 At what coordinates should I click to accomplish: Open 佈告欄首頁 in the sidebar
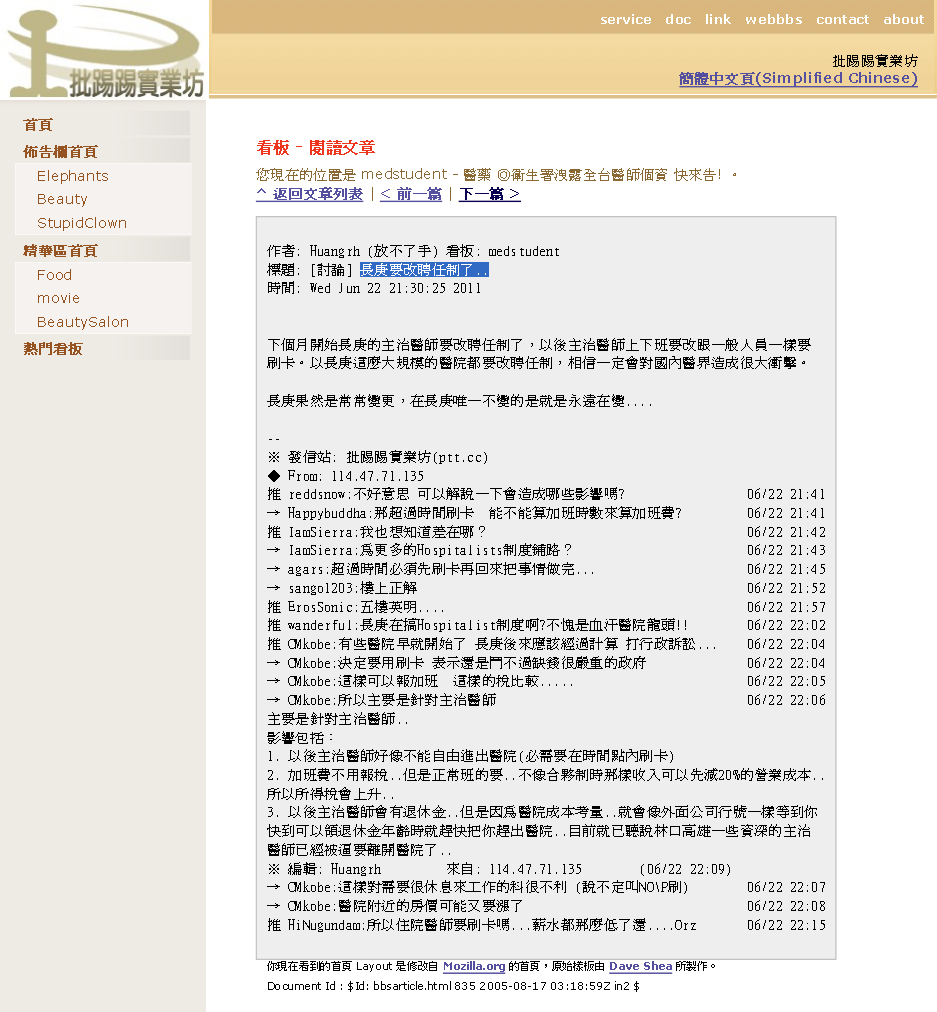tap(60, 152)
